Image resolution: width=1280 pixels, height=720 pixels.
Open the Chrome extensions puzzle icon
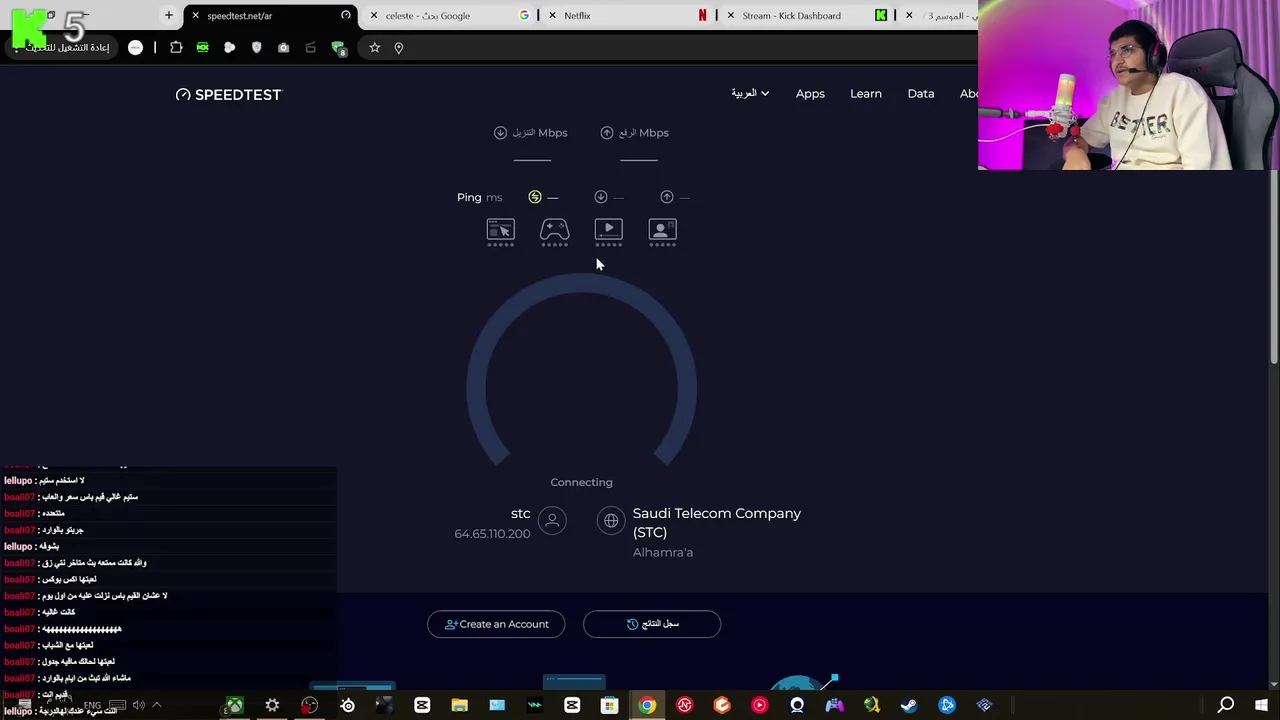click(176, 47)
